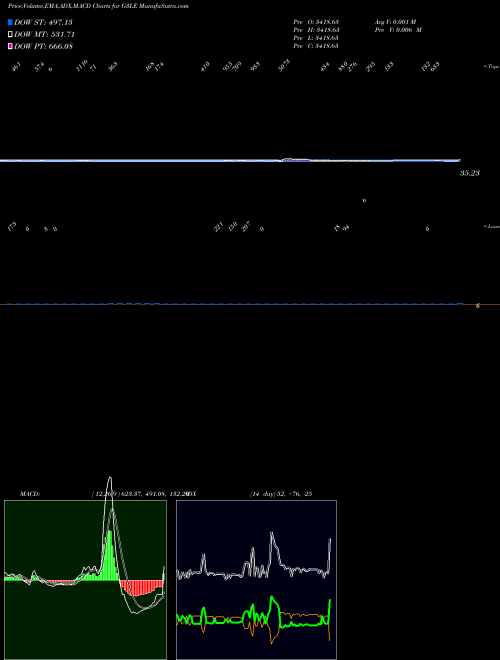Screen dimensions: 500x660
Task: Click the 3075 volume label at top
Action: [285, 66]
